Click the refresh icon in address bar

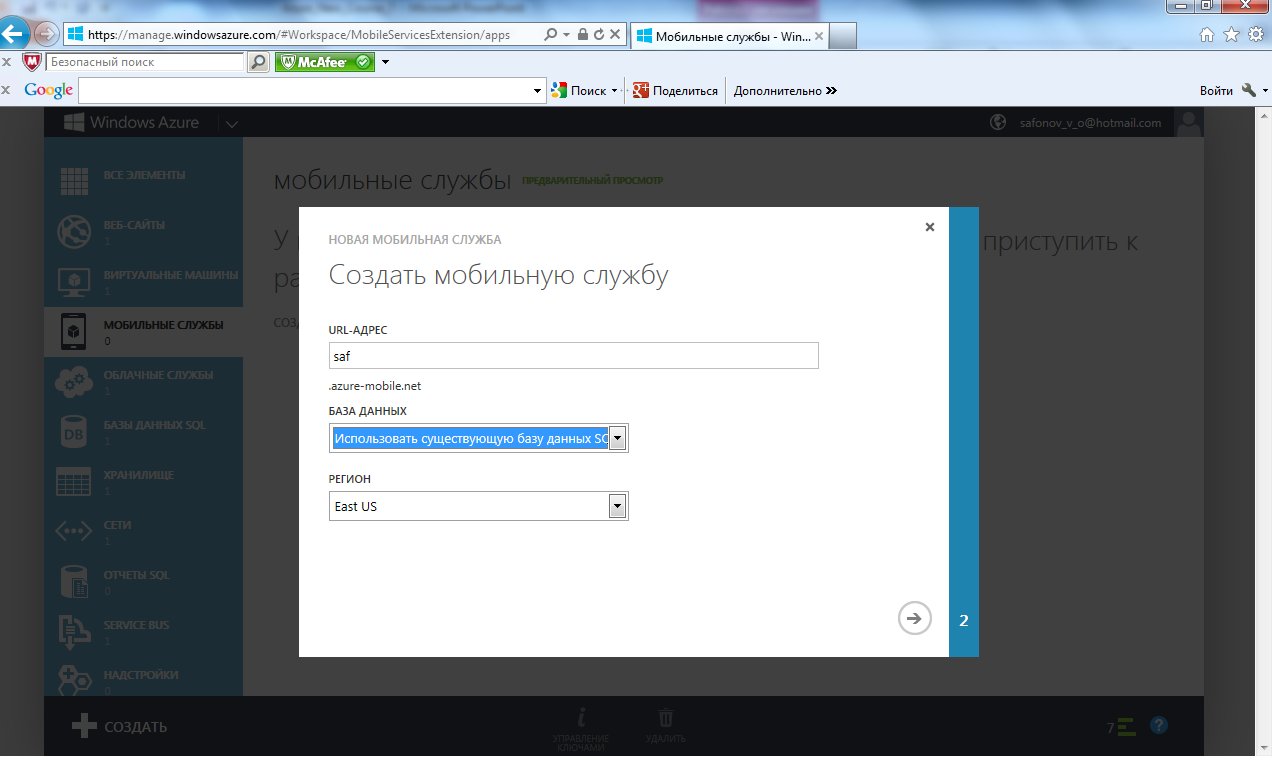[599, 34]
